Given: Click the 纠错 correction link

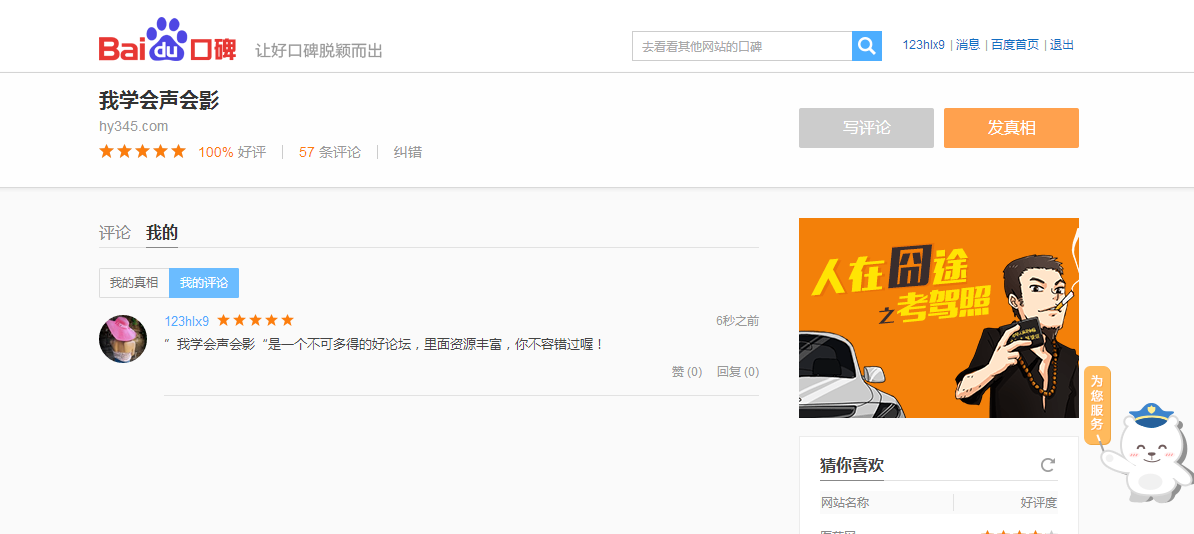Looking at the screenshot, I should [407, 152].
